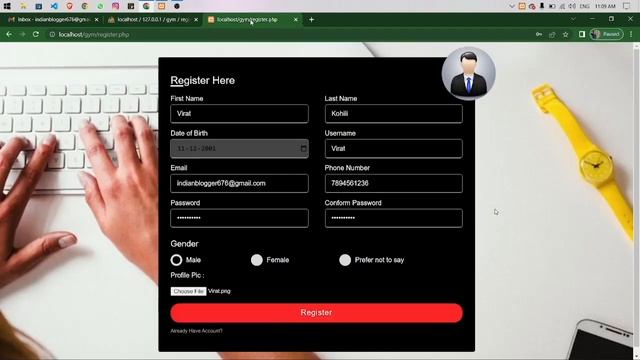Go forward in browser history
This screenshot has width=640, height=360.
tap(22, 35)
